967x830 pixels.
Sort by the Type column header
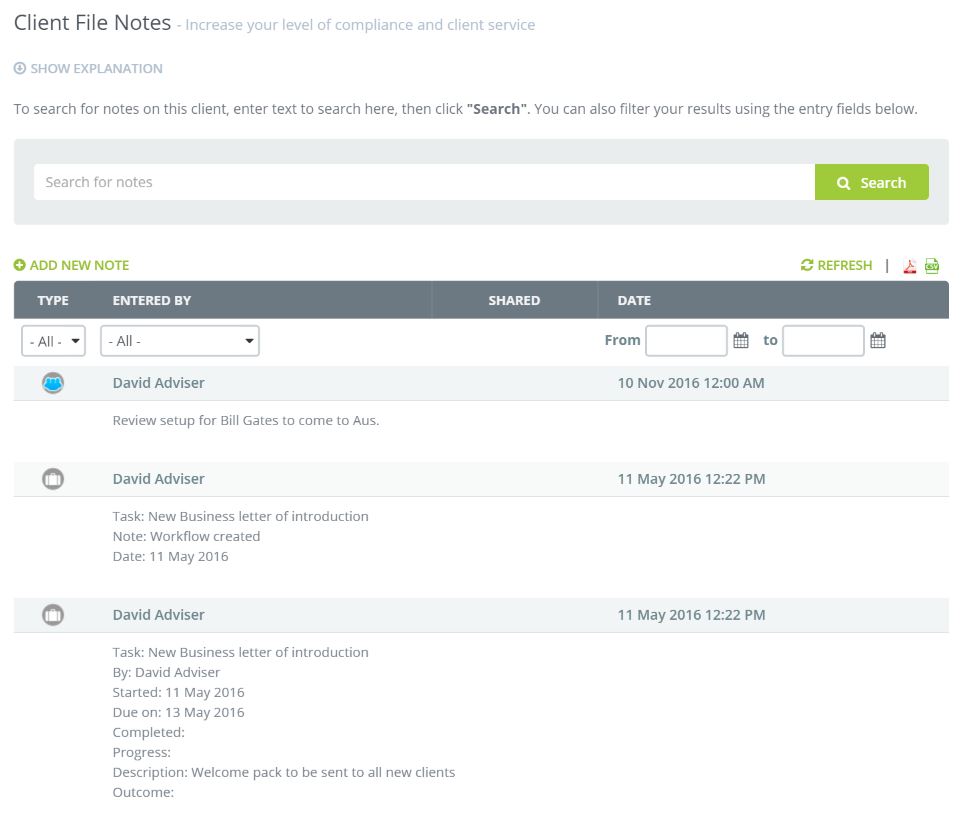tap(53, 300)
